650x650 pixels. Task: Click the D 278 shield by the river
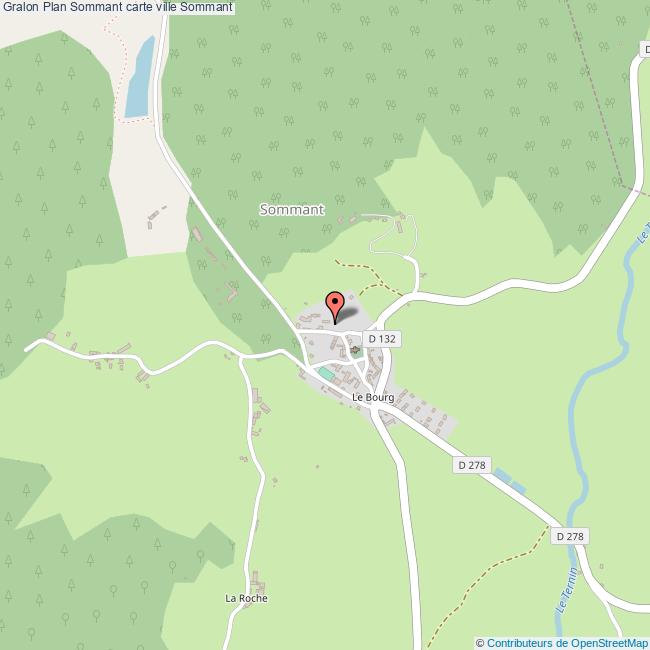pos(570,536)
